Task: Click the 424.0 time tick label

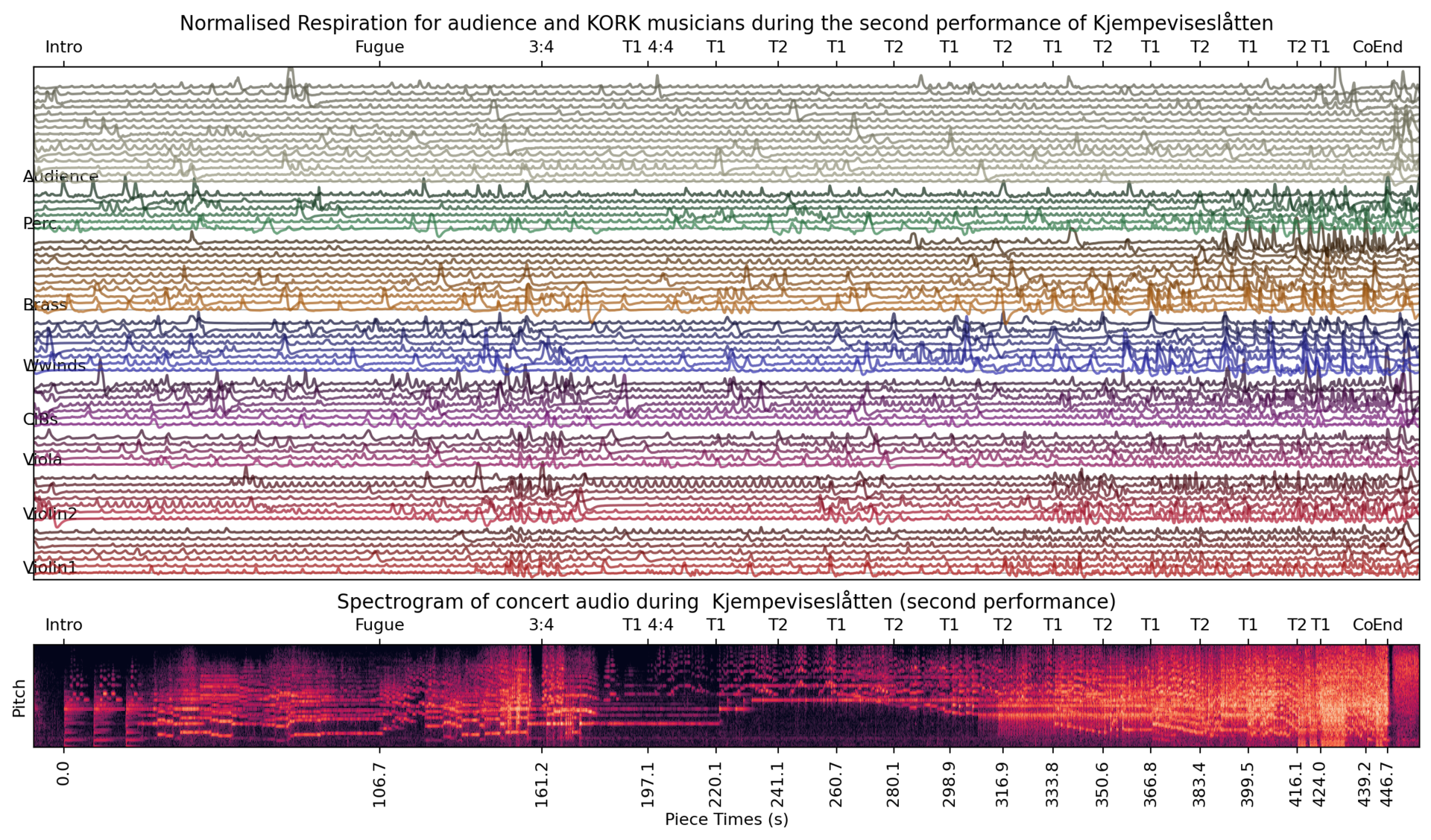Action: click(x=1320, y=784)
